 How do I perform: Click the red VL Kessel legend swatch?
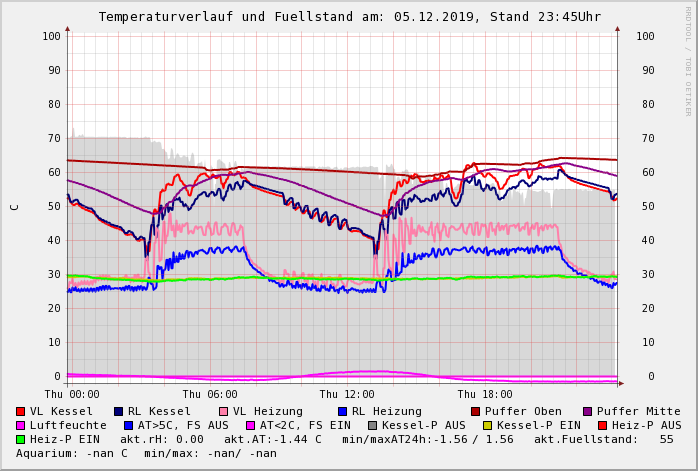click(21, 412)
